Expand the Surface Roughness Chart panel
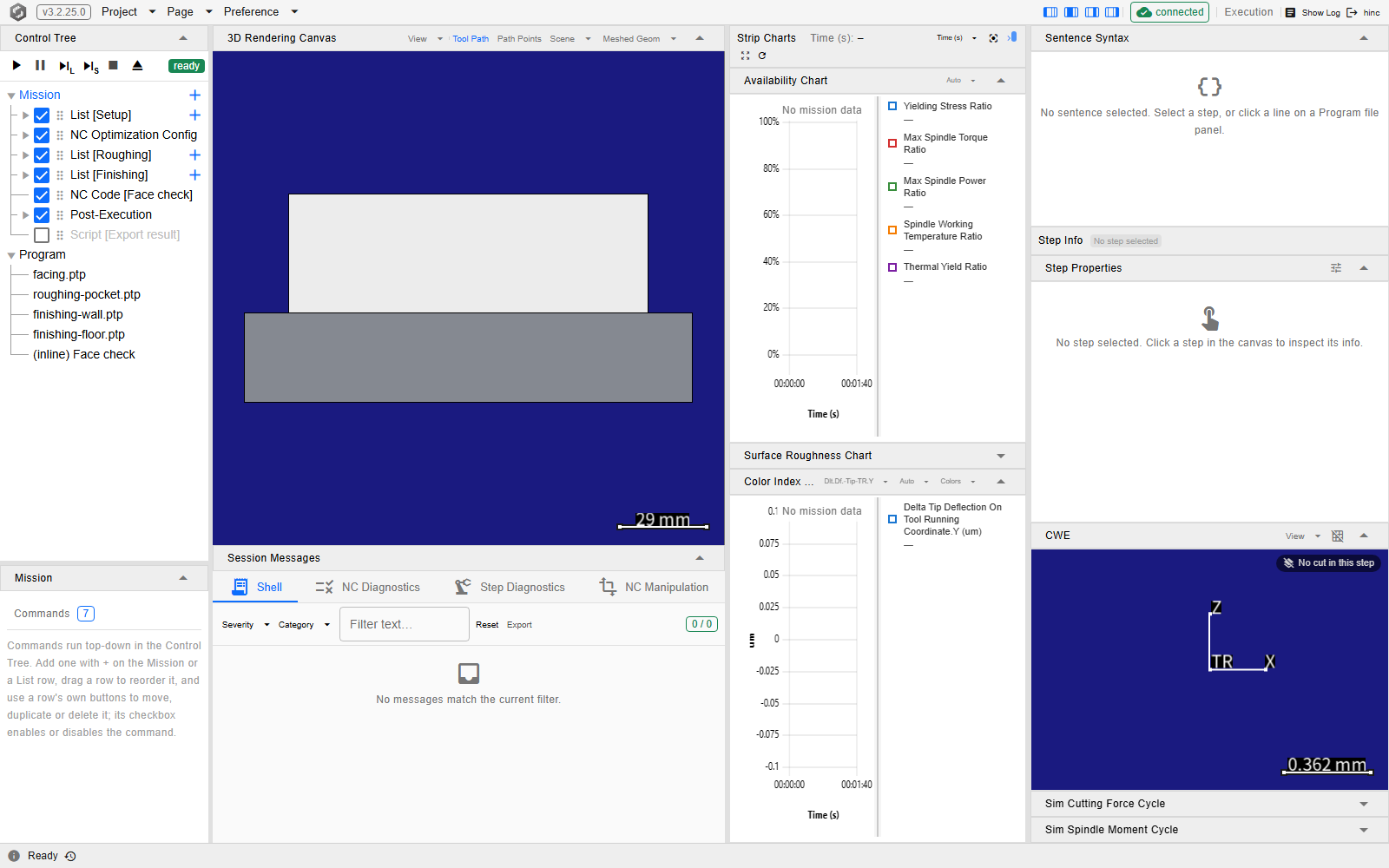This screenshot has width=1389, height=868. [x=1001, y=456]
